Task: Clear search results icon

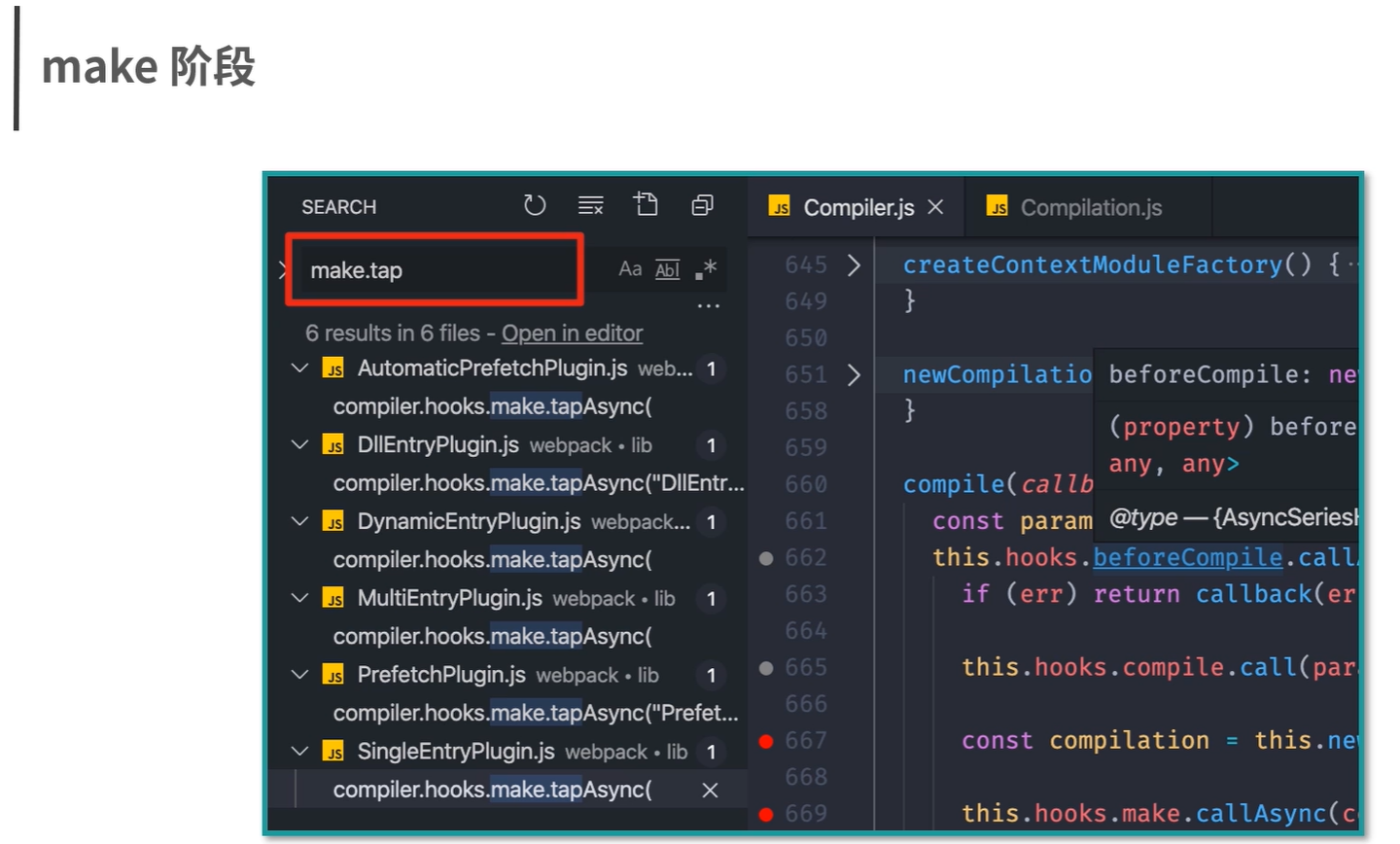Action: pyautogui.click(x=590, y=205)
